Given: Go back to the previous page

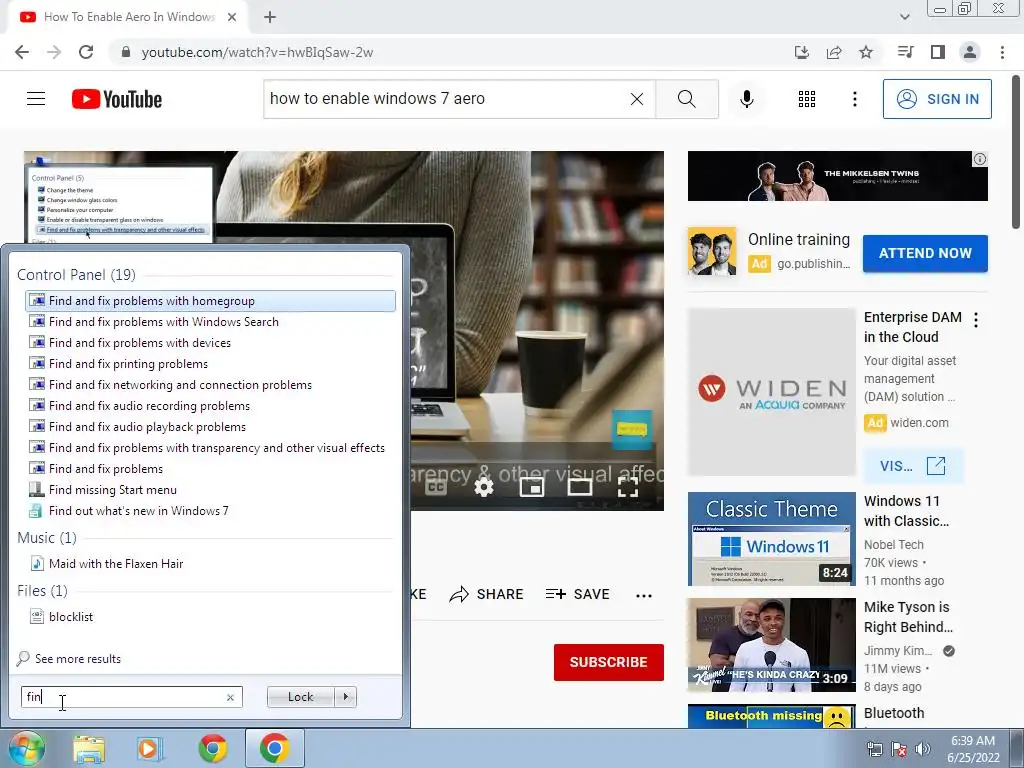Looking at the screenshot, I should [22, 52].
